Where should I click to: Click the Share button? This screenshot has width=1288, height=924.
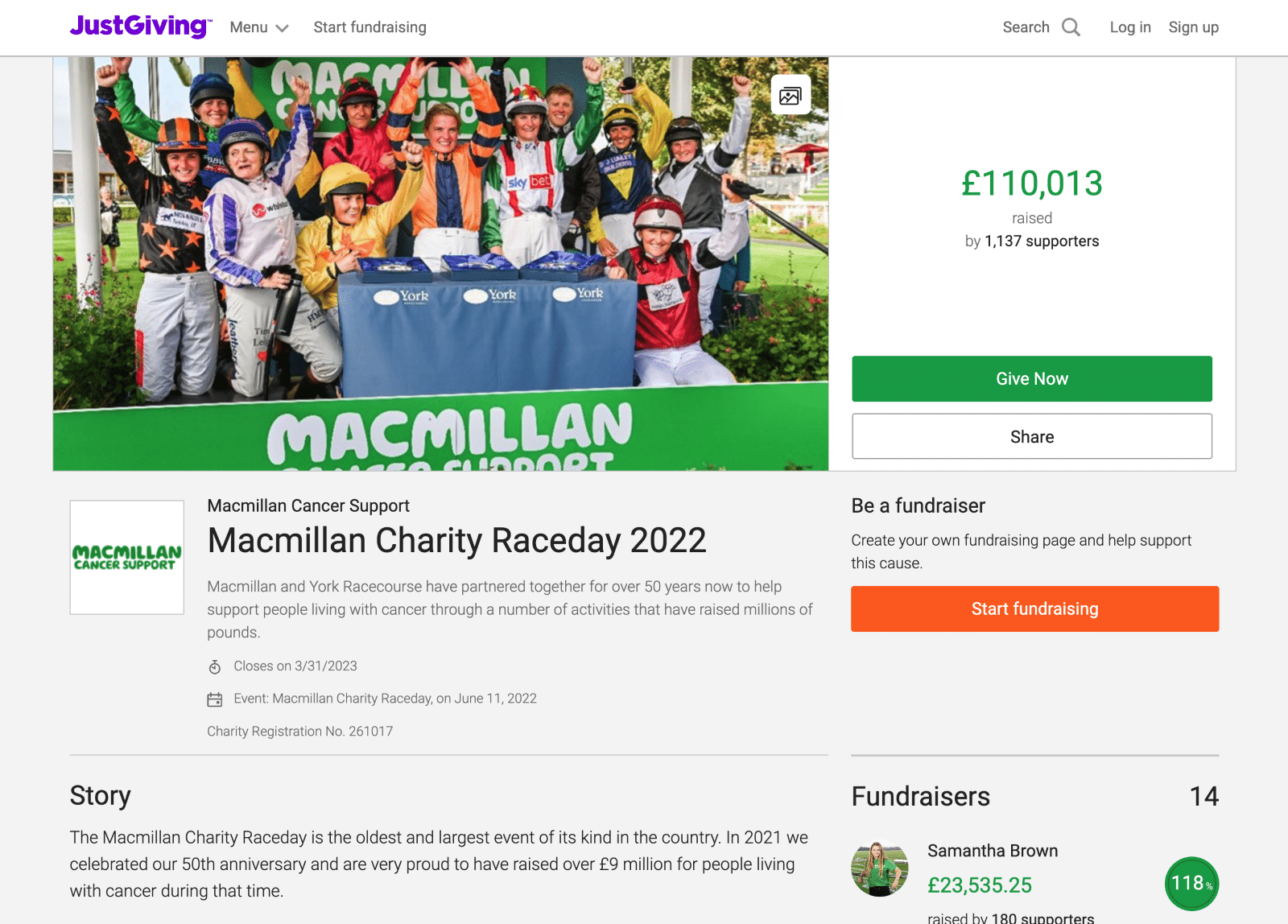[x=1032, y=436]
